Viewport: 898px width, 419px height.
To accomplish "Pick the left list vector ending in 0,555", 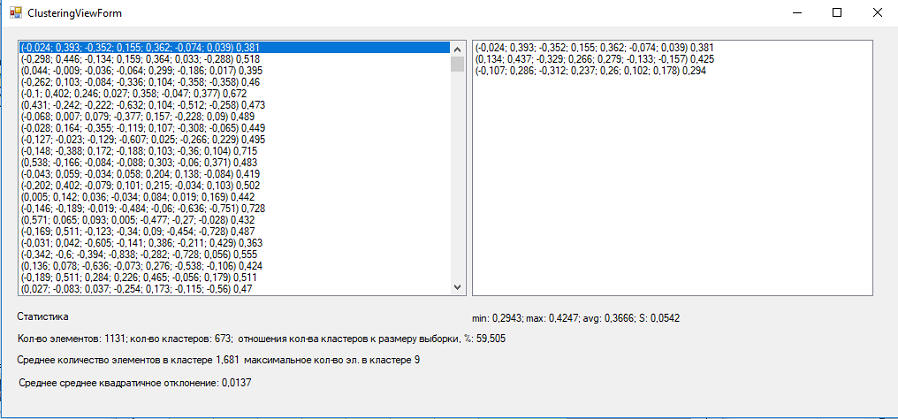I will tap(140, 254).
